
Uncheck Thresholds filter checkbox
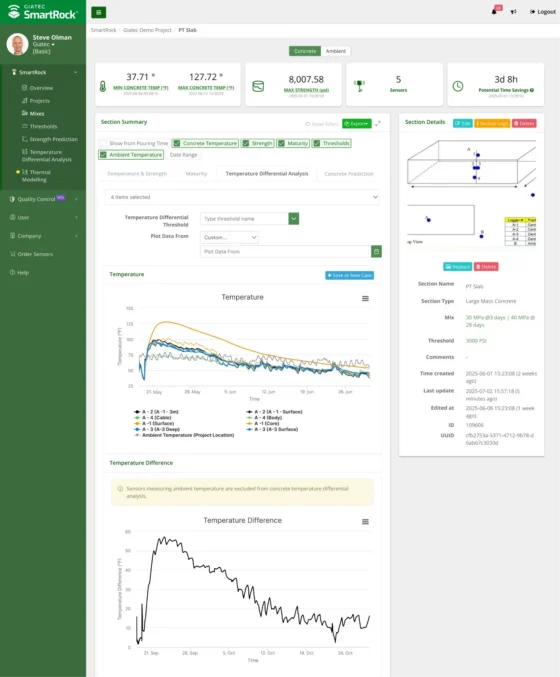coord(317,143)
